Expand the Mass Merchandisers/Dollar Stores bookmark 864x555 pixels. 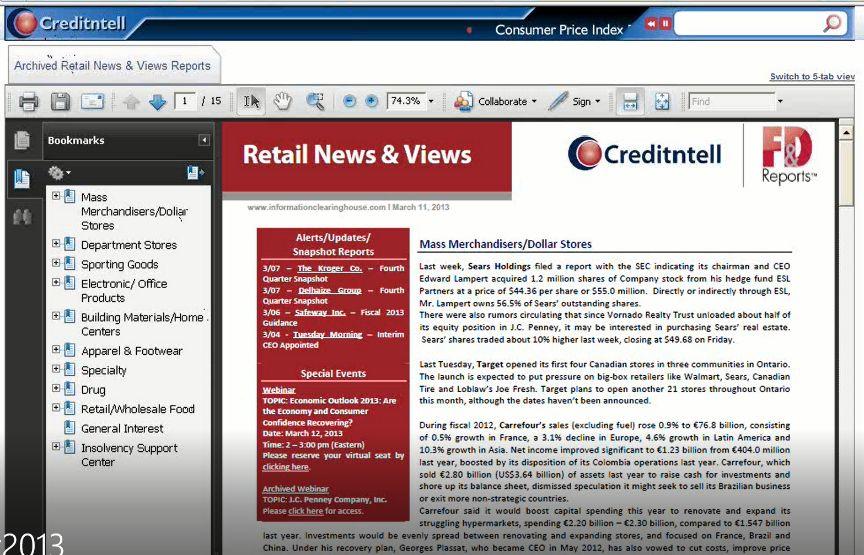tap(56, 196)
